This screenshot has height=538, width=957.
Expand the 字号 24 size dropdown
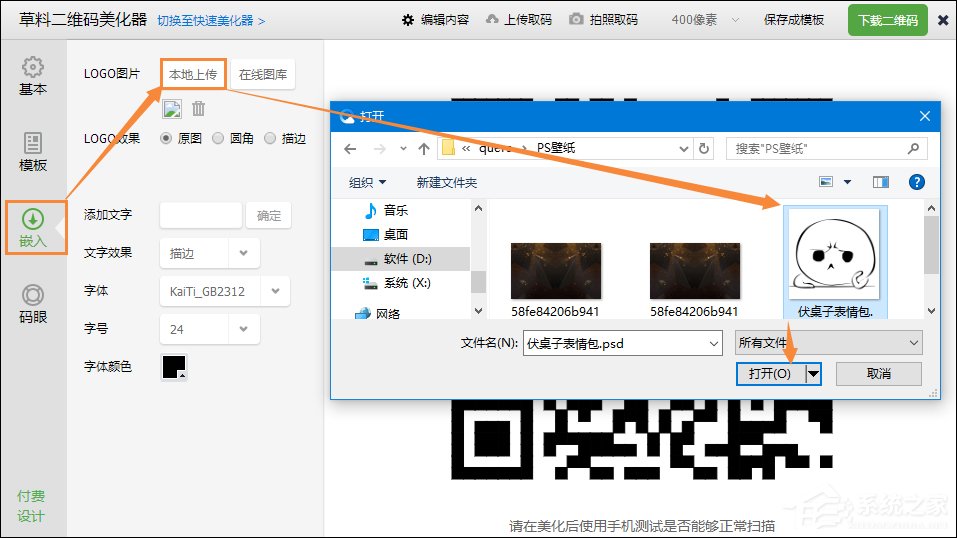tap(244, 329)
